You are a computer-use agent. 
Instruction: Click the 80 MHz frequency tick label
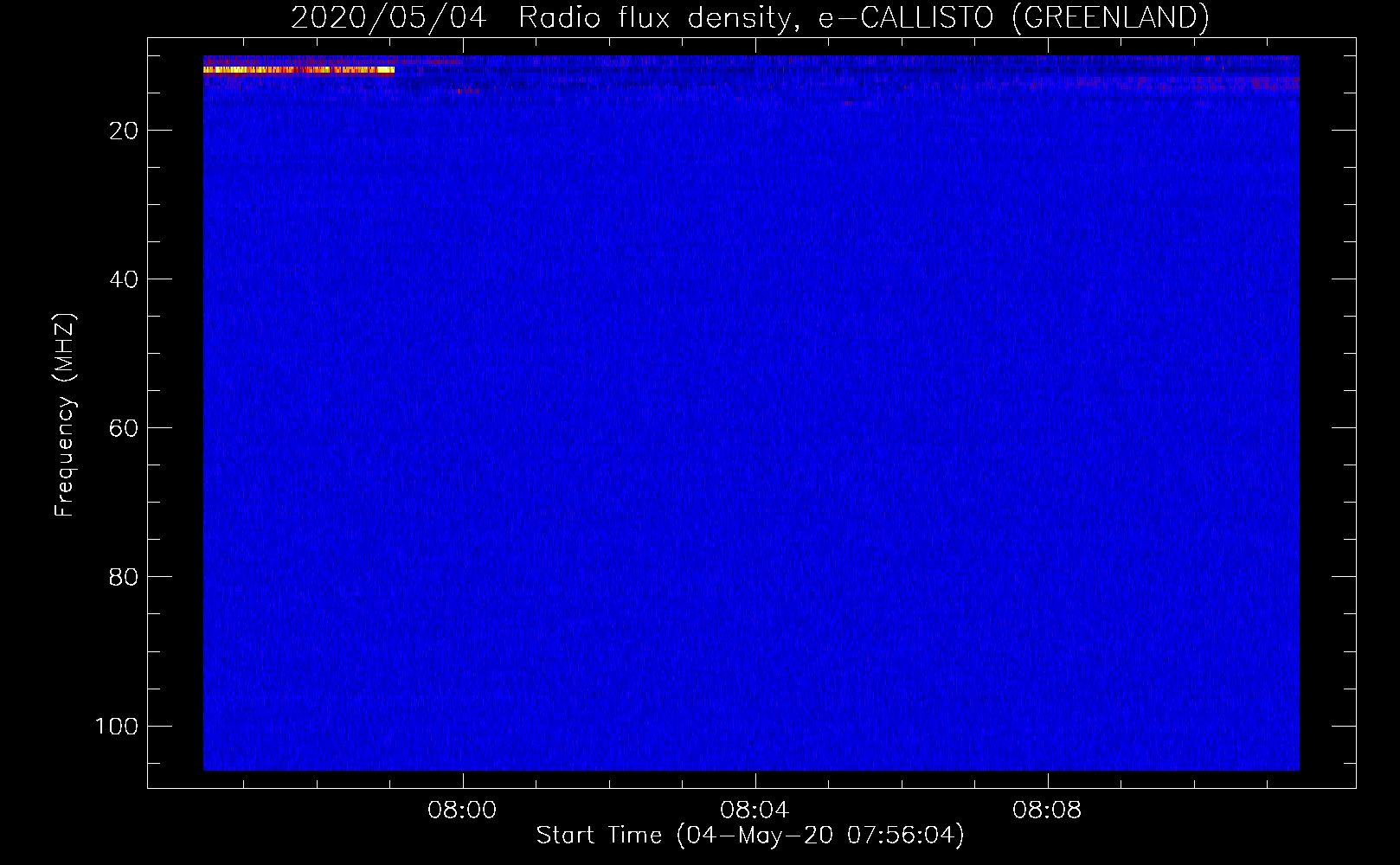125,577
